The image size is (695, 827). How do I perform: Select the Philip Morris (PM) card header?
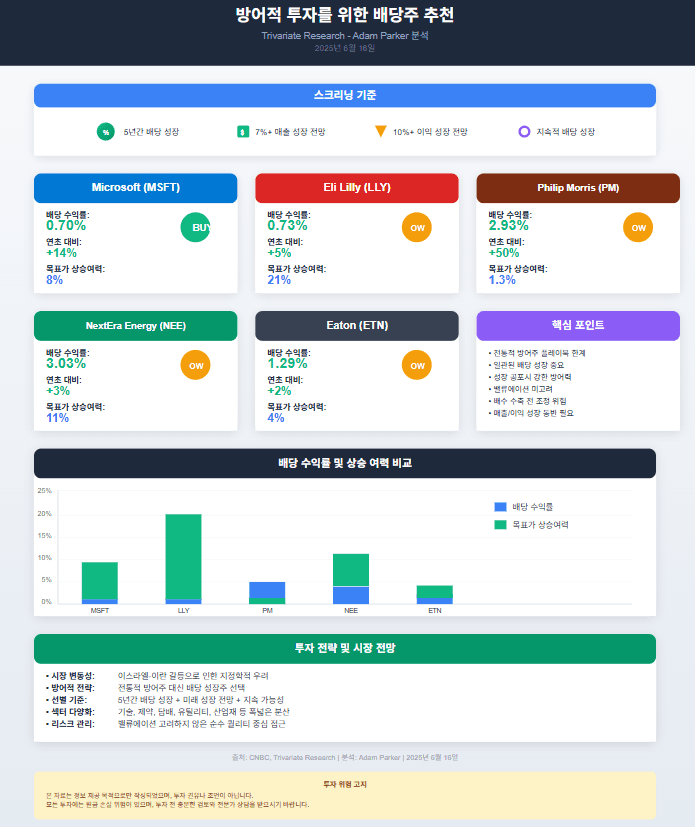click(x=578, y=188)
